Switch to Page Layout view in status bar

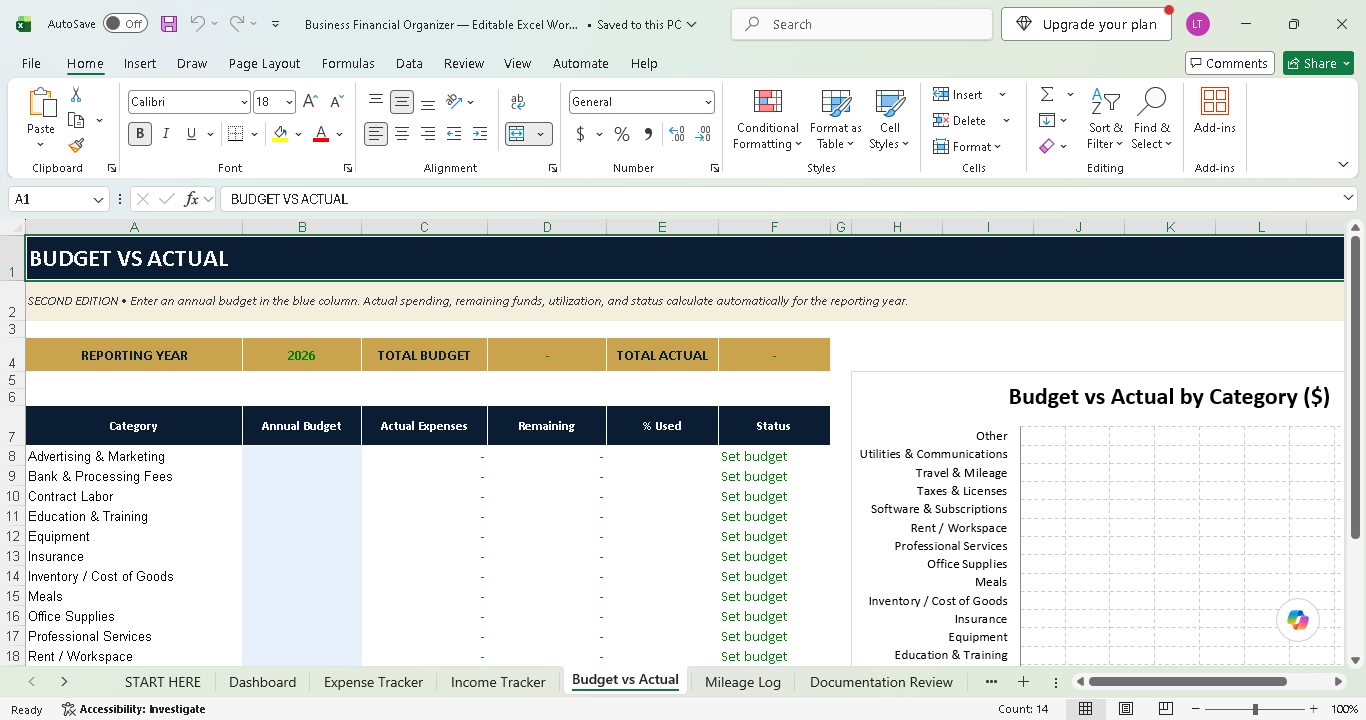click(x=1126, y=709)
